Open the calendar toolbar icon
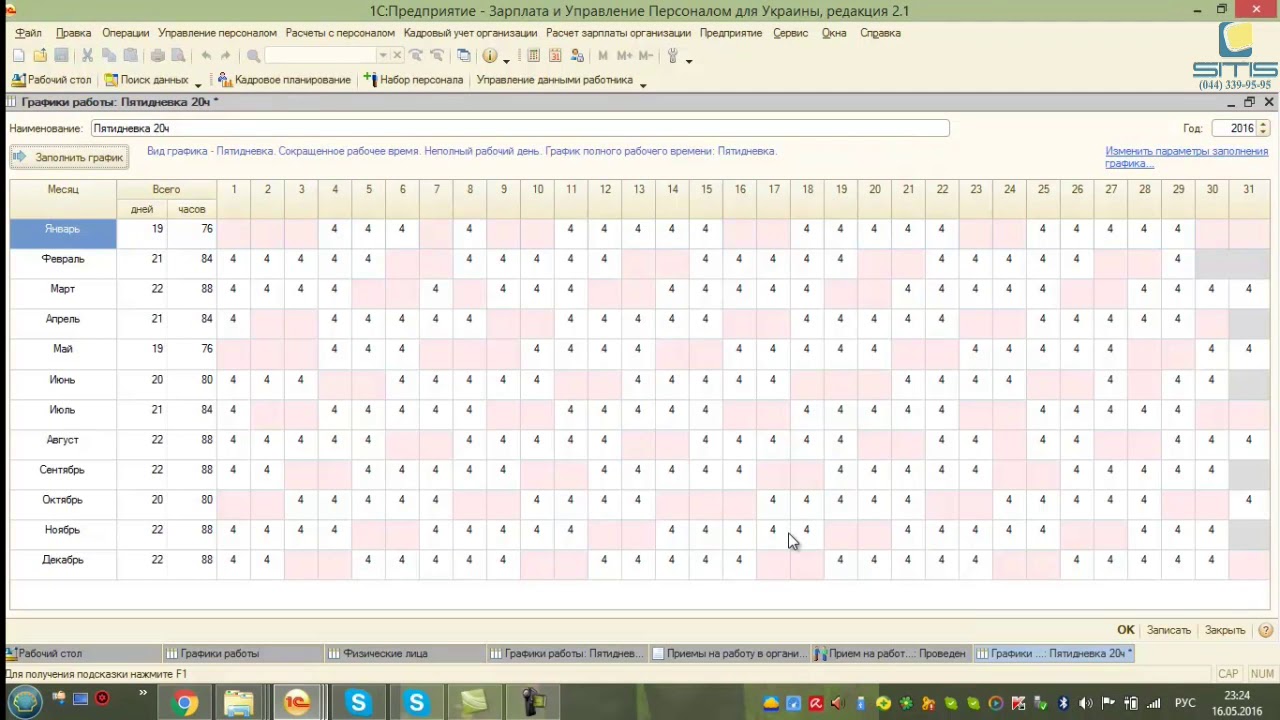1280x720 pixels. coord(554,56)
